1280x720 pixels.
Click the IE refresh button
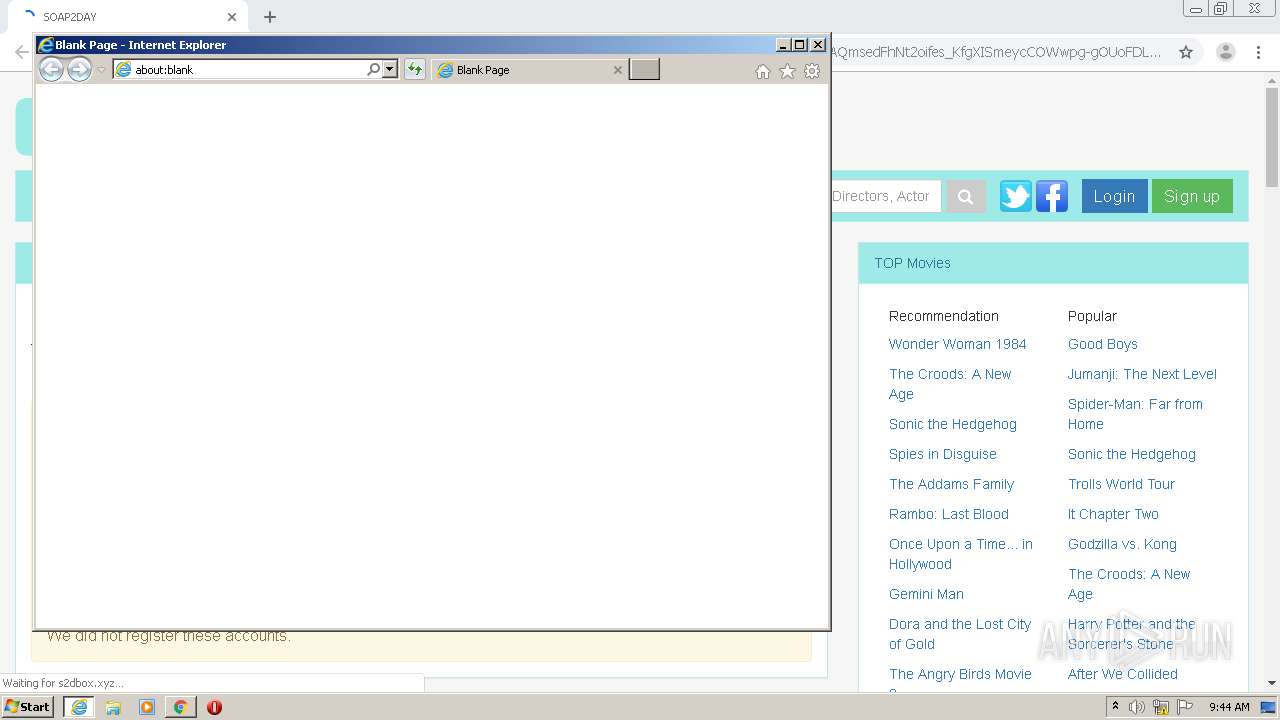tap(414, 70)
